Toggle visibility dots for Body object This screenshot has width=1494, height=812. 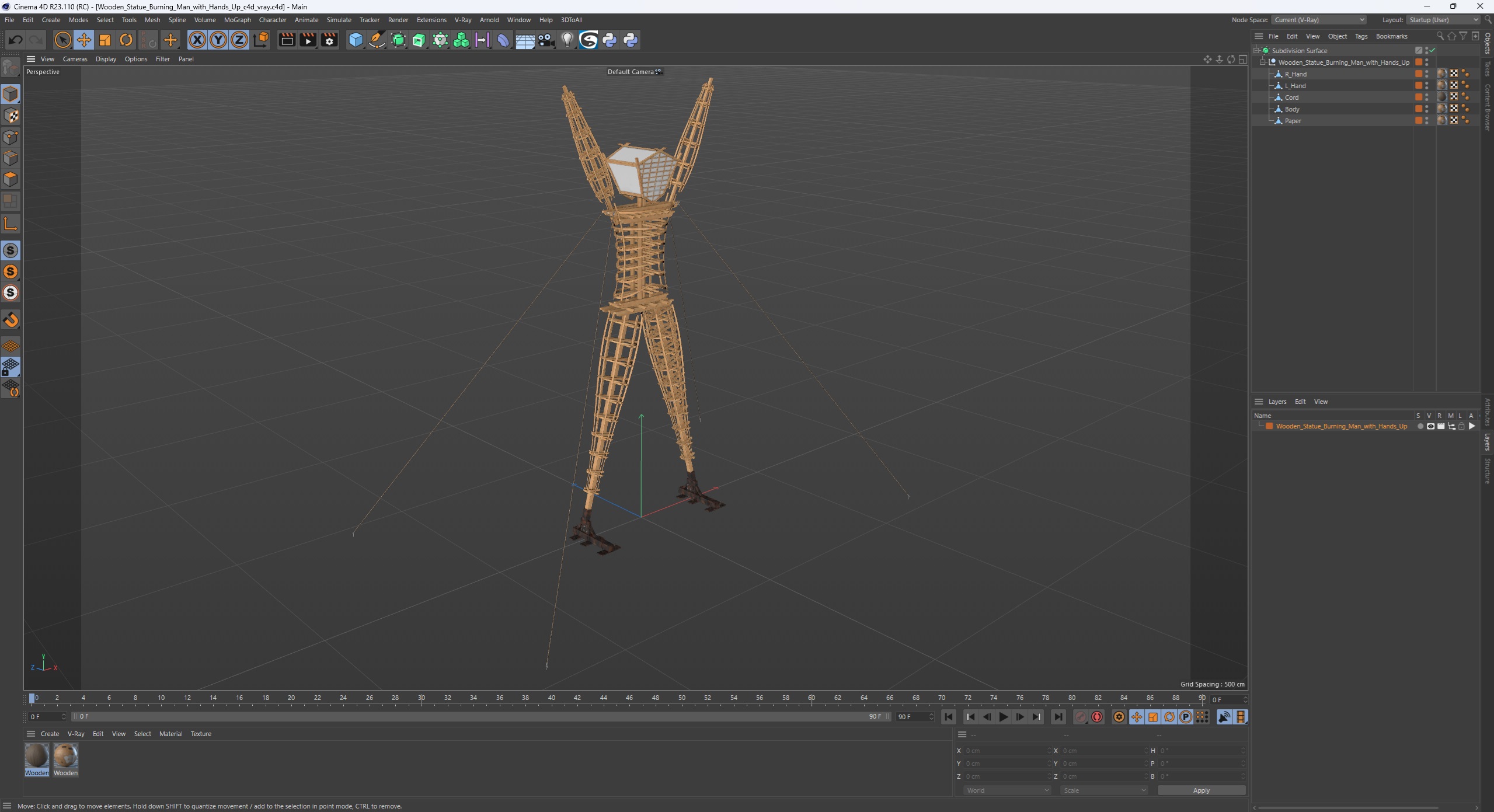pyautogui.click(x=1427, y=109)
